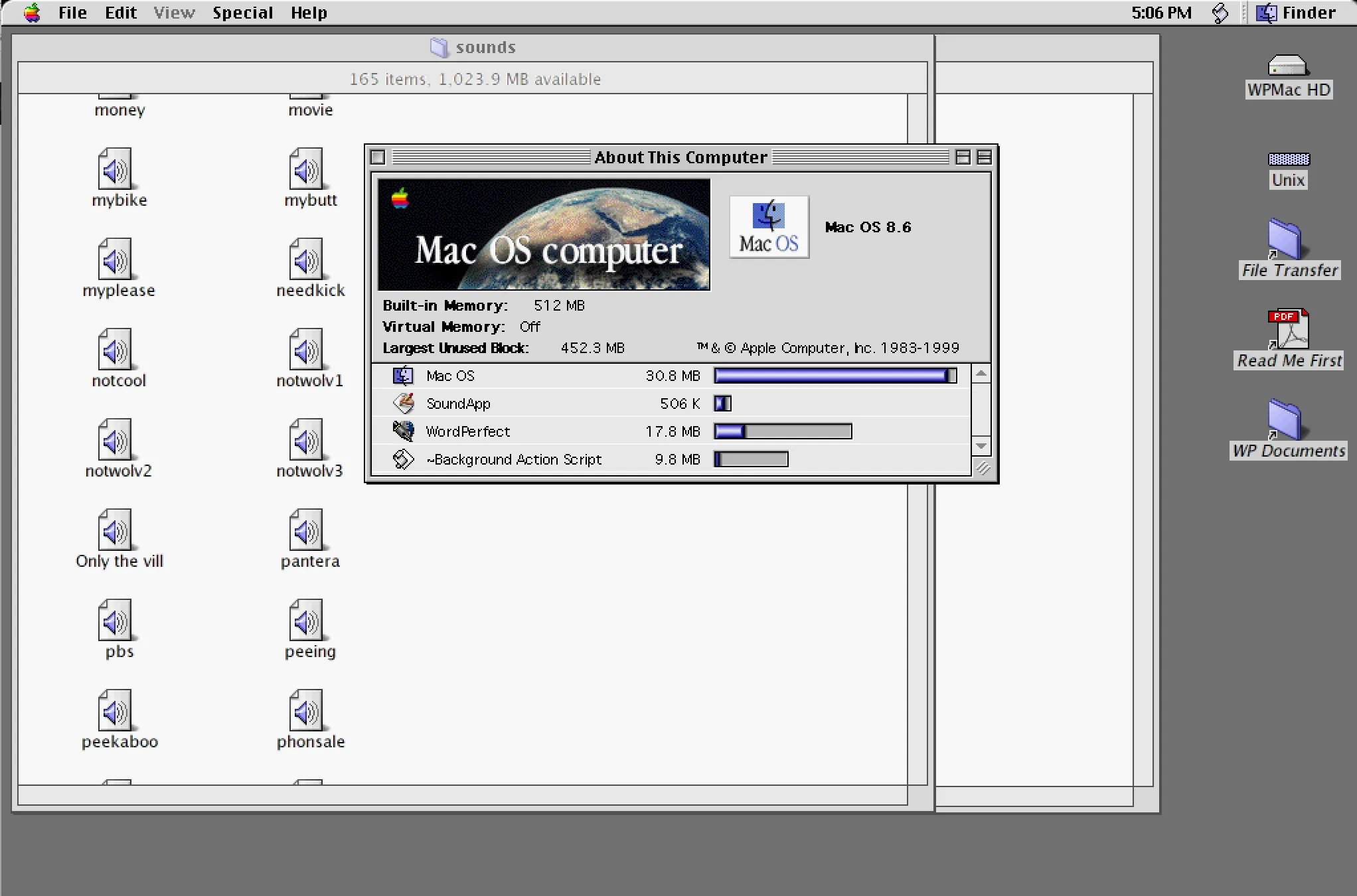Image resolution: width=1357 pixels, height=896 pixels.
Task: Select the myplease sound icon
Action: pyautogui.click(x=115, y=259)
